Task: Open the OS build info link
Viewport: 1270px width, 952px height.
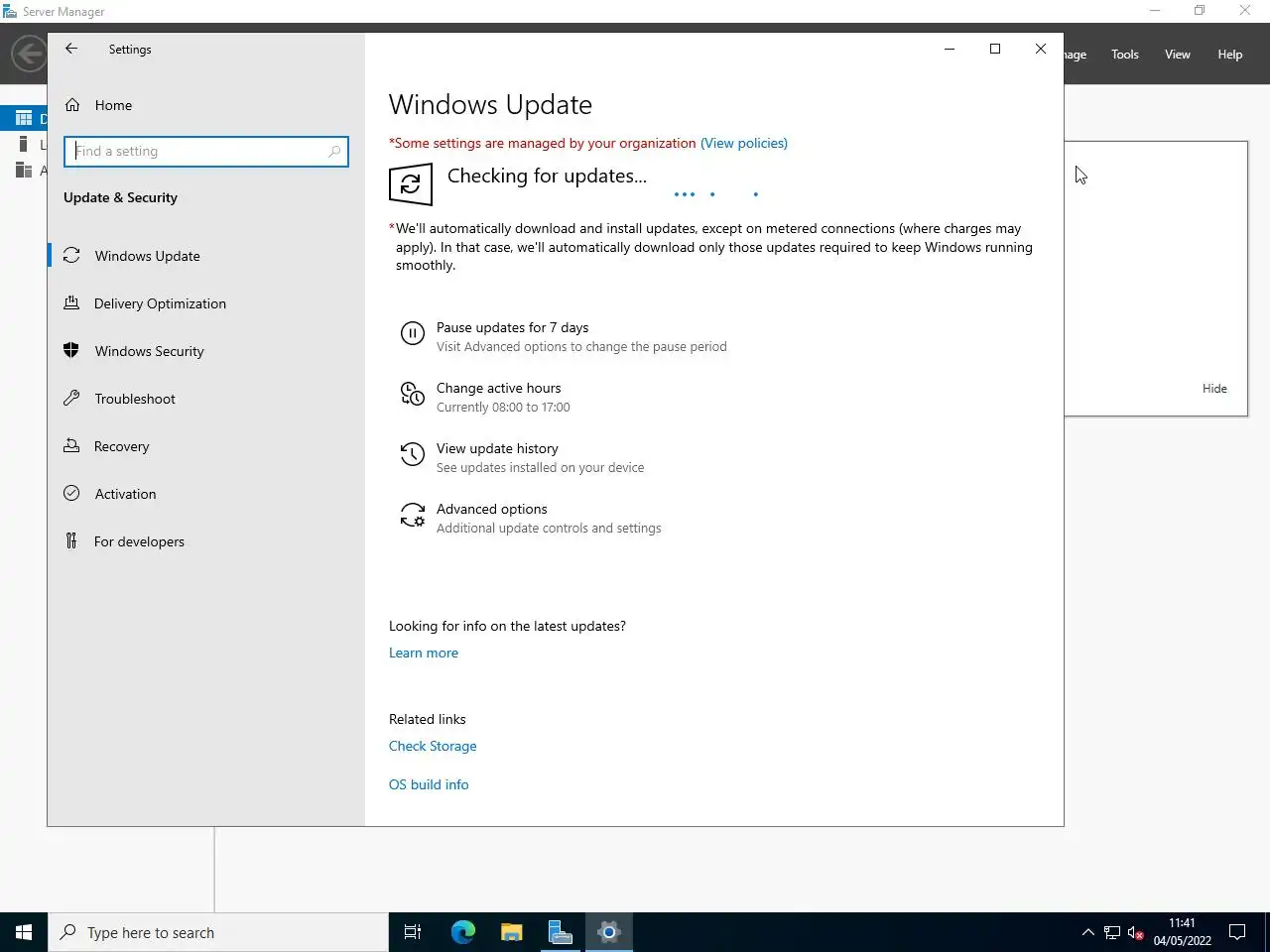Action: point(429,784)
